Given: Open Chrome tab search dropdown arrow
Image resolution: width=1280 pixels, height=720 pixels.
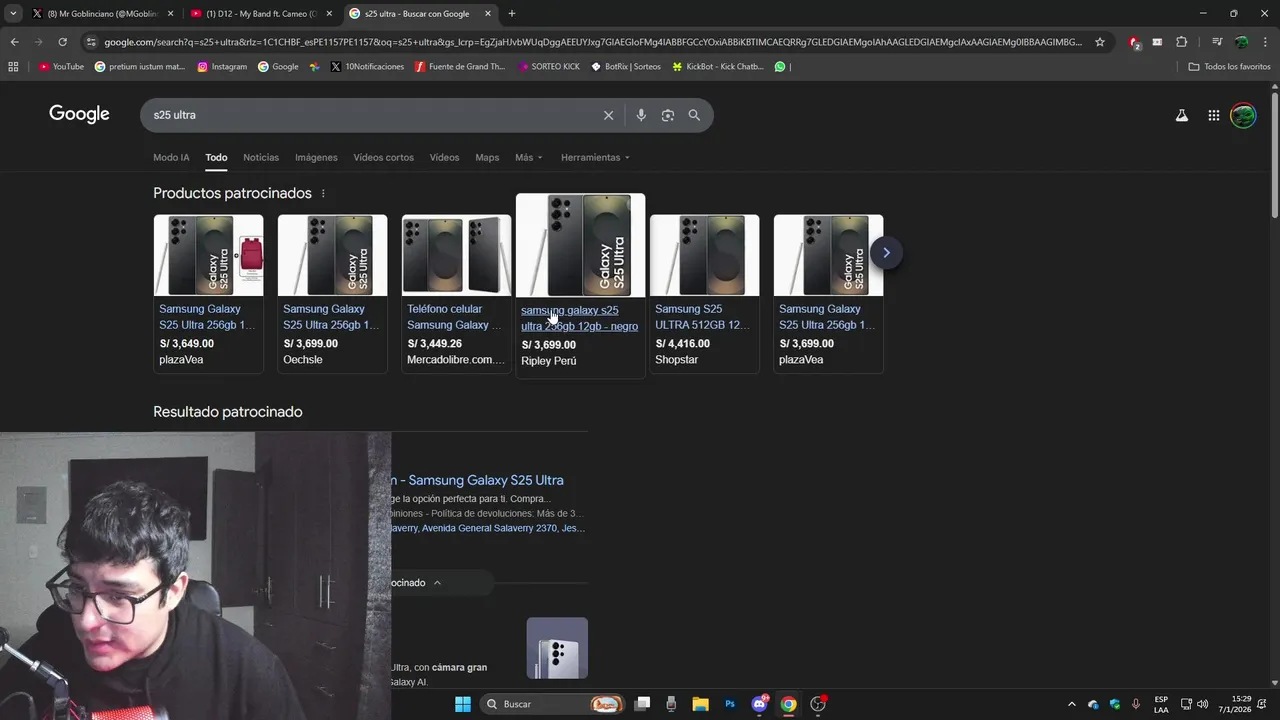Looking at the screenshot, I should pyautogui.click(x=13, y=13).
